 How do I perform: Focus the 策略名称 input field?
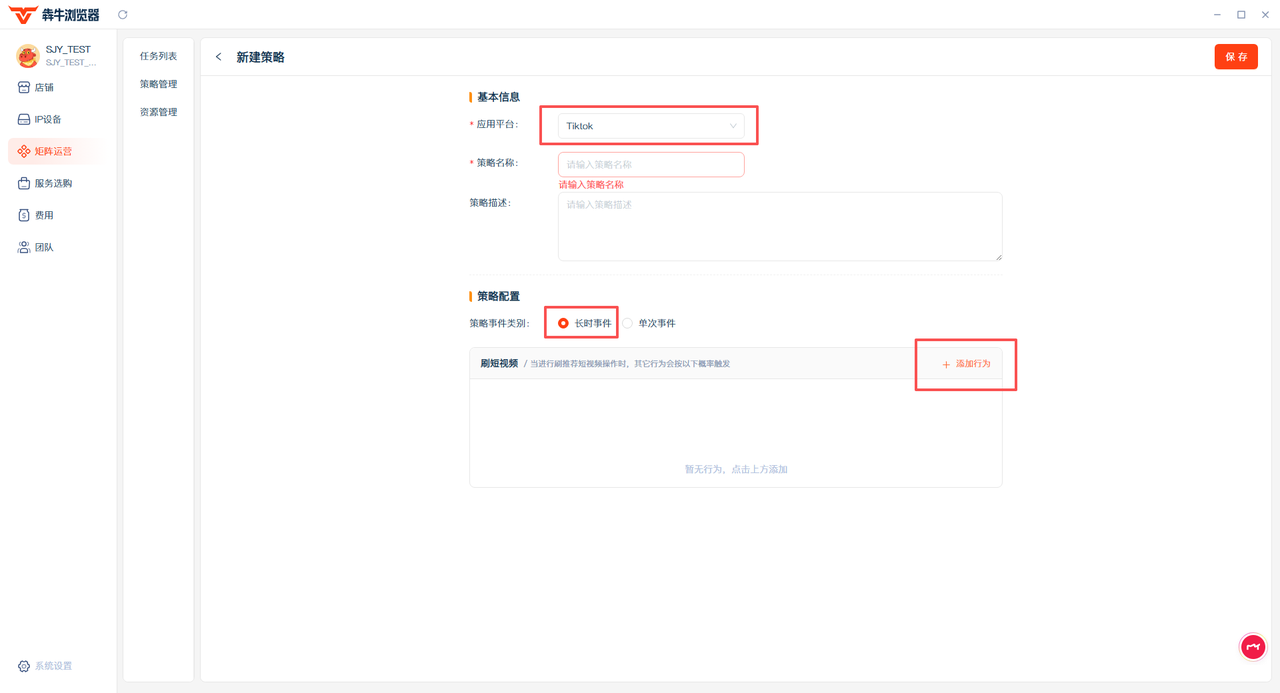pos(650,165)
